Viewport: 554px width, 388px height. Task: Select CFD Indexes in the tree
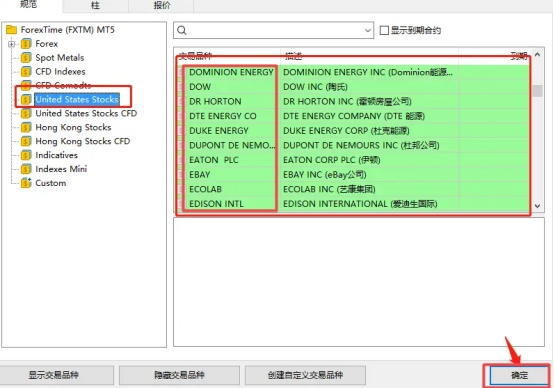(x=60, y=72)
